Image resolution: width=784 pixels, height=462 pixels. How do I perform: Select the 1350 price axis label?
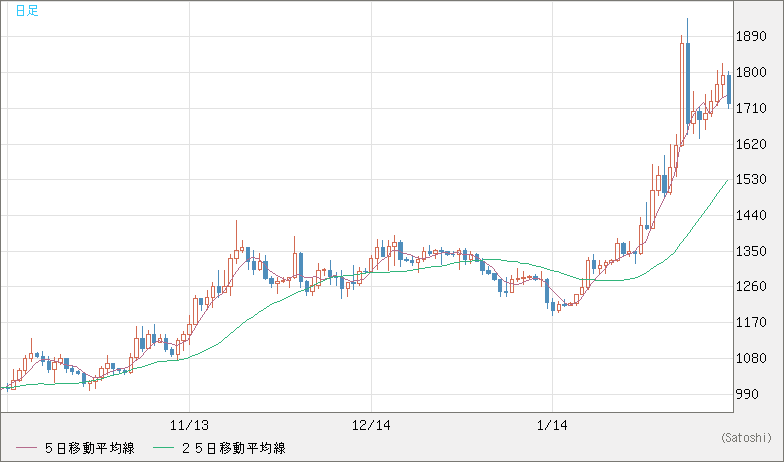click(751, 252)
